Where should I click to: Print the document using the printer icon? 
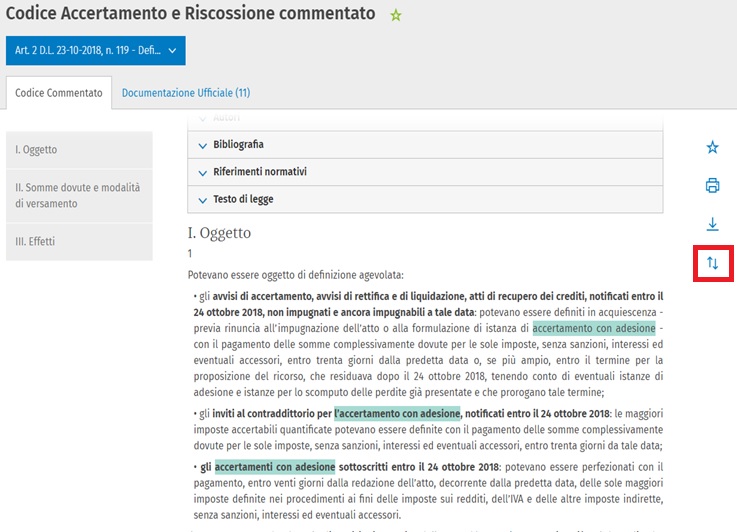(712, 185)
